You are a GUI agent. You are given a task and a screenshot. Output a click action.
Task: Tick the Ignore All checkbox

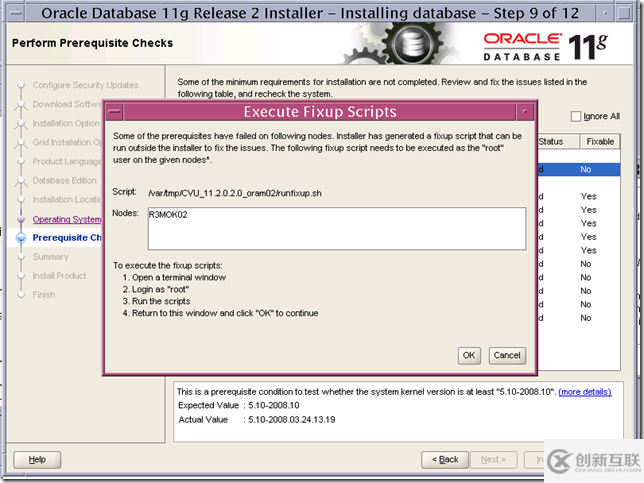coord(576,116)
